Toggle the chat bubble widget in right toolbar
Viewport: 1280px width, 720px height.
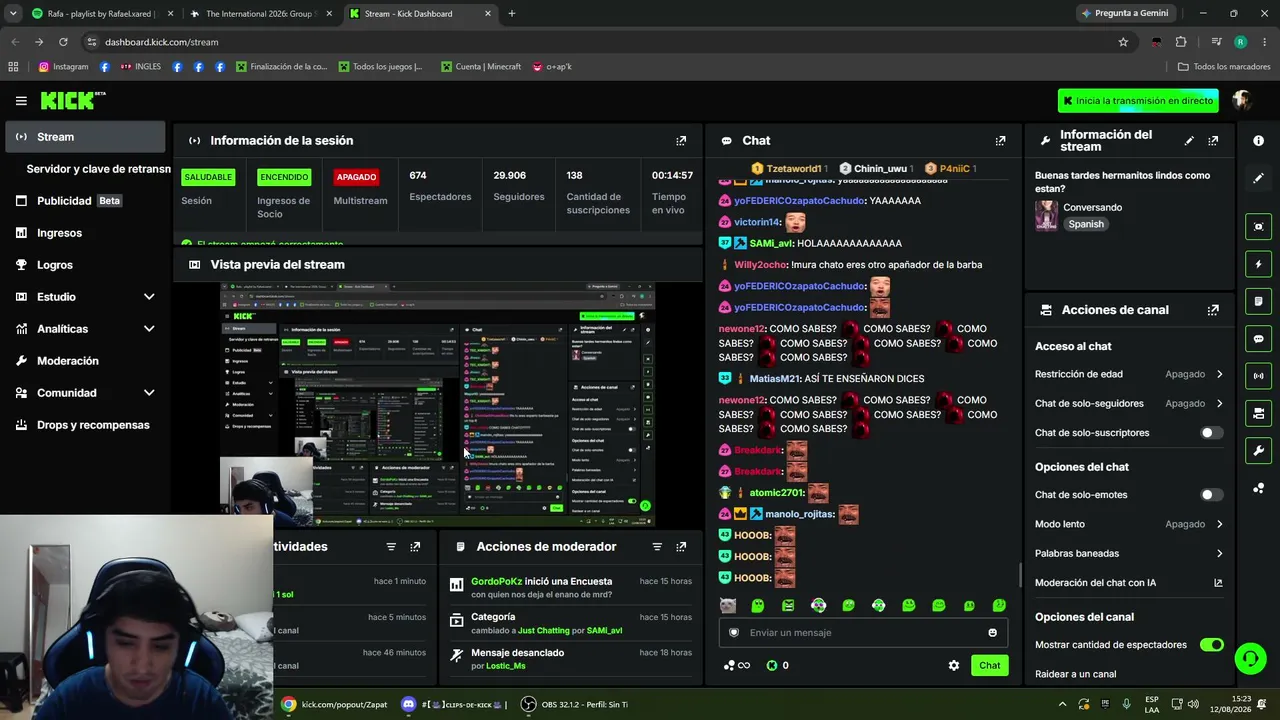(1258, 339)
